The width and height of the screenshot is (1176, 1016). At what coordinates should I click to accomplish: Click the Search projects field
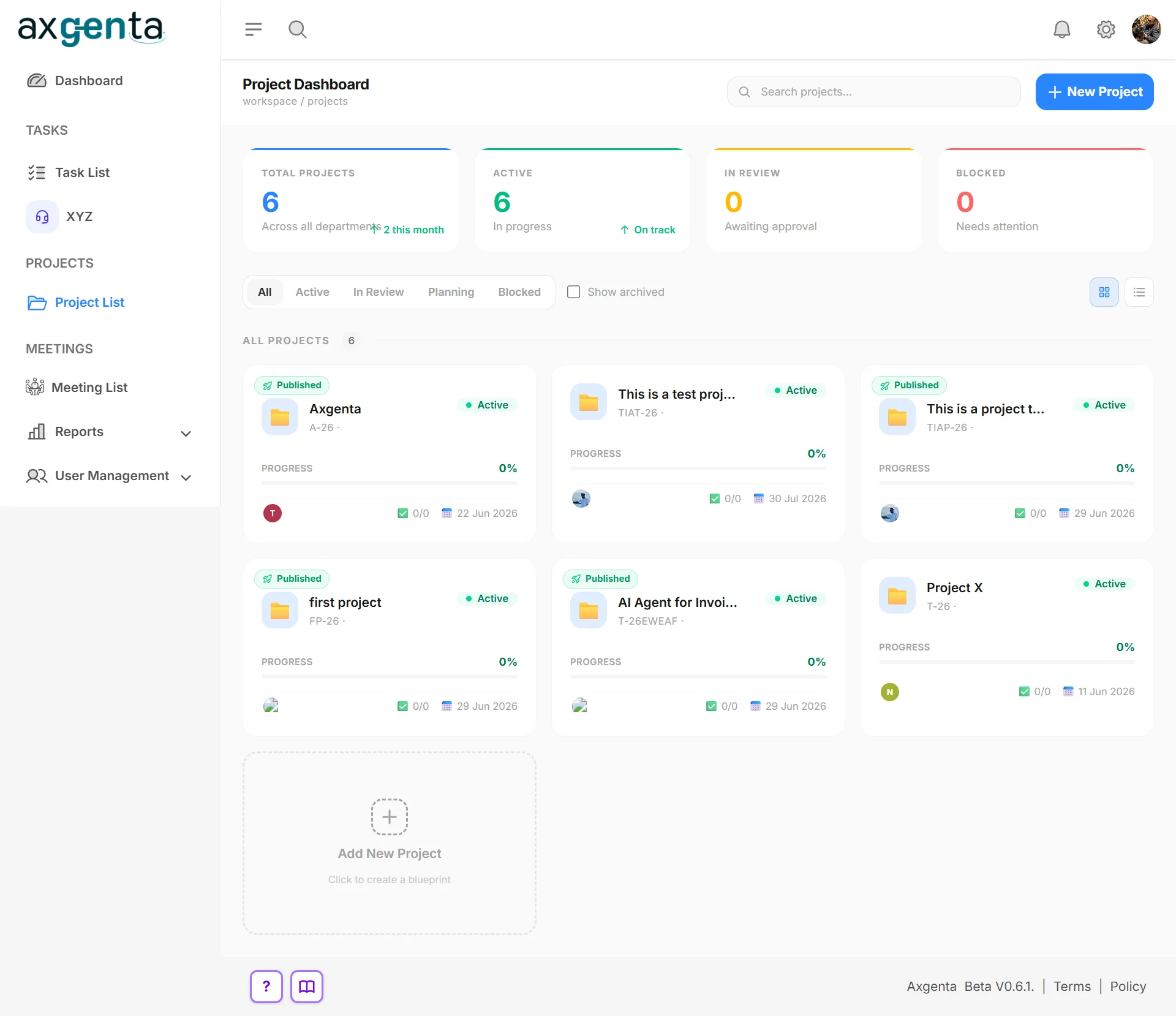(873, 92)
